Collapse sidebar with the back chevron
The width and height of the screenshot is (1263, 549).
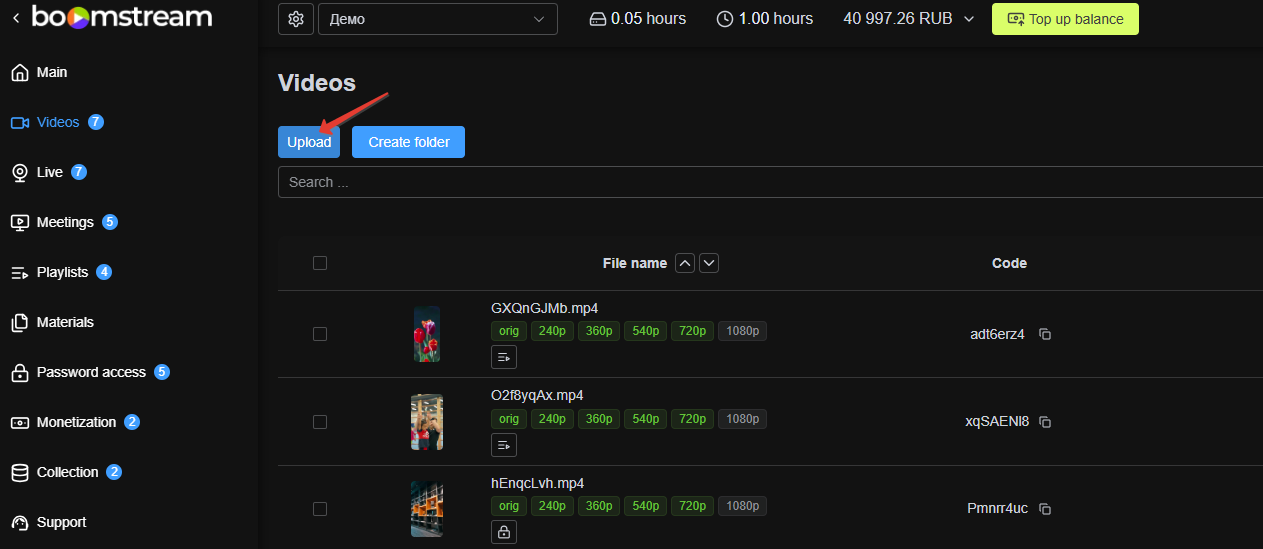[15, 18]
